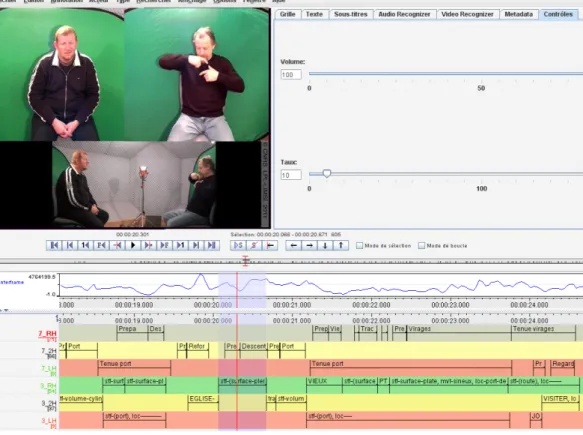Click the red crosshair marker above the timeseries

[245, 261]
